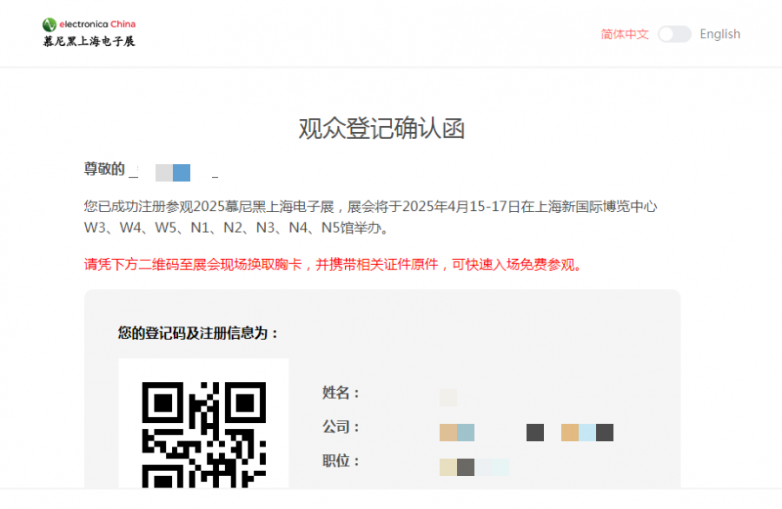The height and width of the screenshot is (509, 782).
Task: Click the 姓名 field label
Action: coord(341,393)
